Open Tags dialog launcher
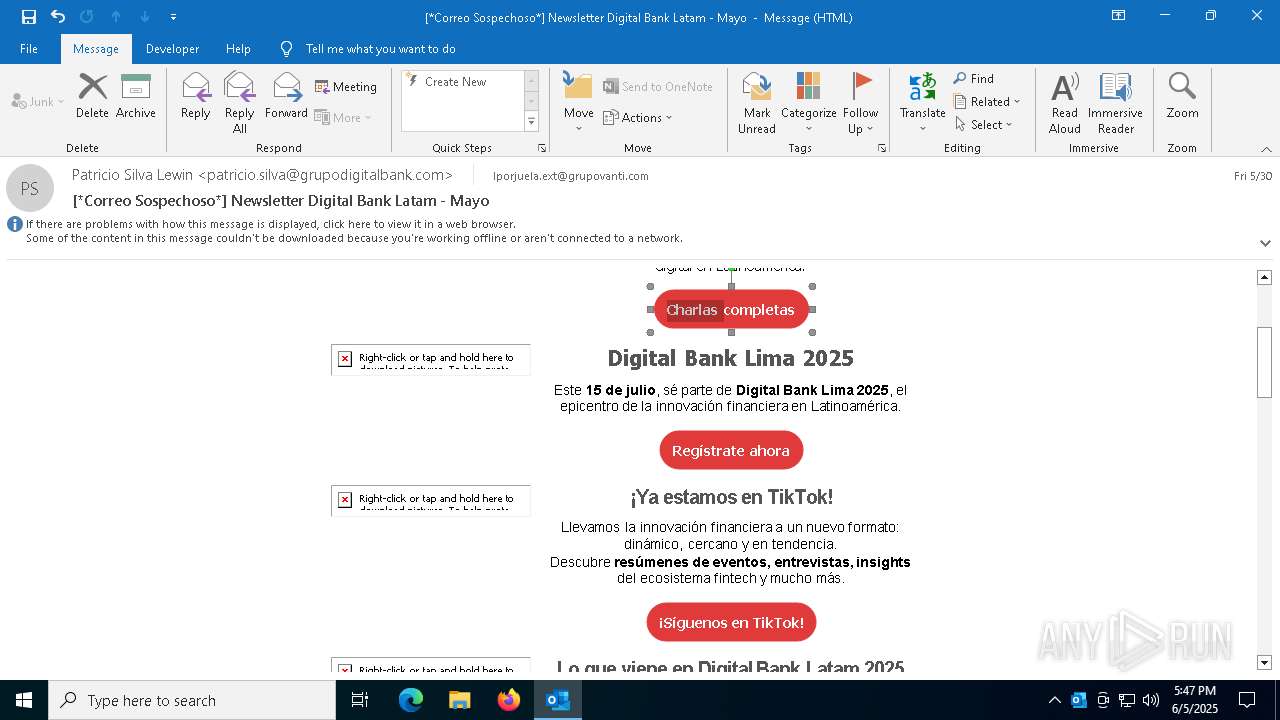The image size is (1280, 720). pos(882,148)
